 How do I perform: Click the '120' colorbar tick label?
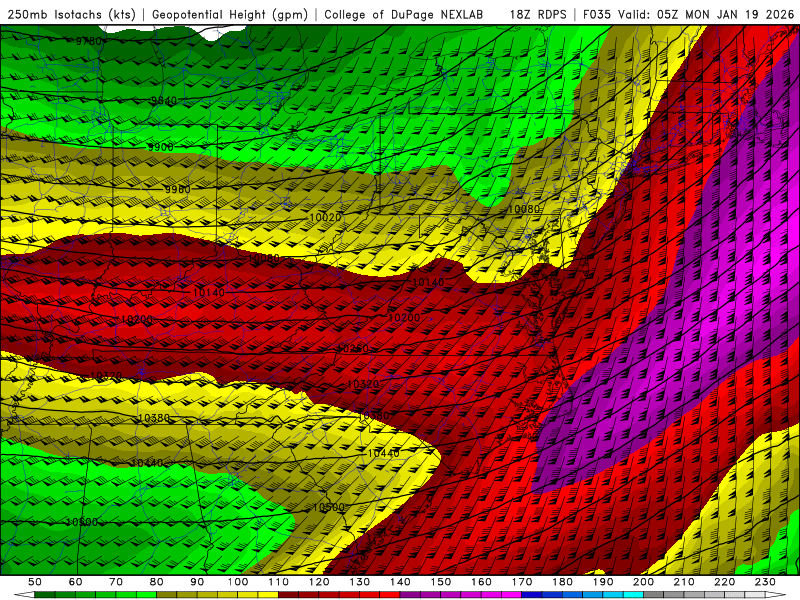coord(319,582)
